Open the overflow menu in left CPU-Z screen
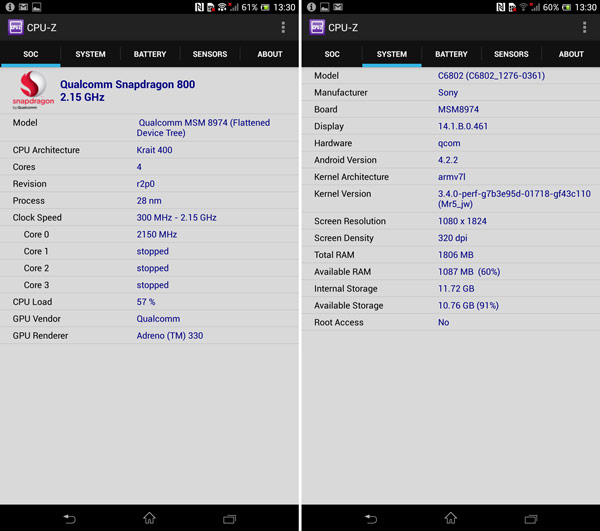Image resolution: width=600 pixels, height=531 pixels. [283, 28]
